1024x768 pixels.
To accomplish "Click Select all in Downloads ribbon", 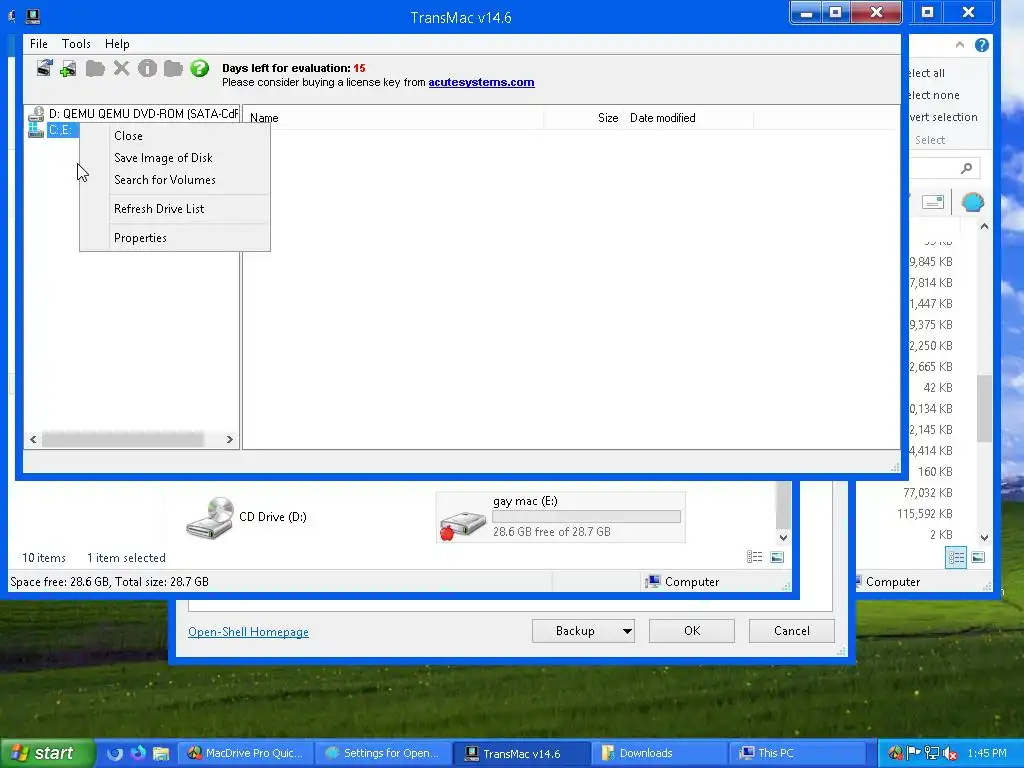I will coord(926,73).
